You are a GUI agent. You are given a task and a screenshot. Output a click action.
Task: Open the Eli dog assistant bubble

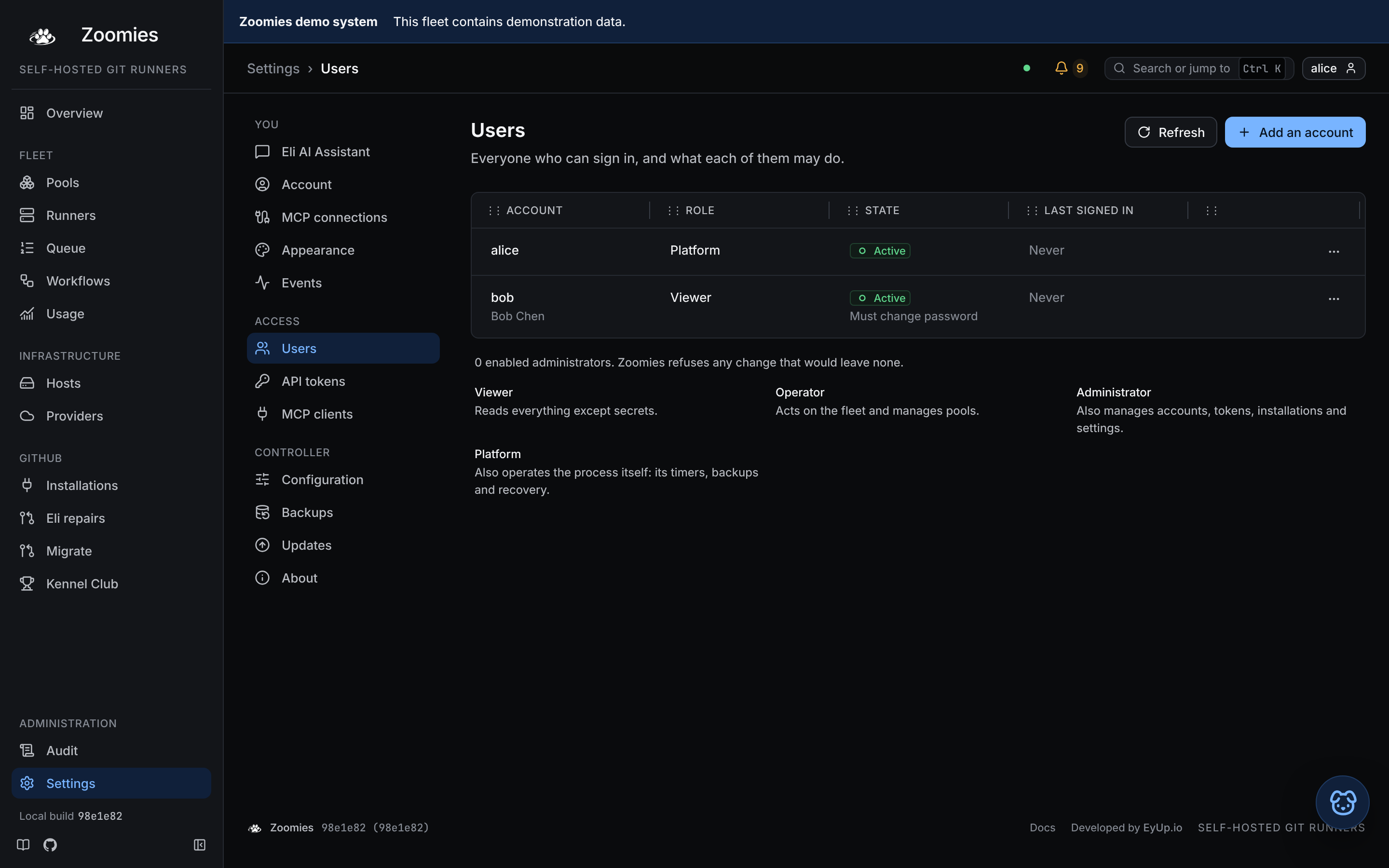pos(1342,802)
